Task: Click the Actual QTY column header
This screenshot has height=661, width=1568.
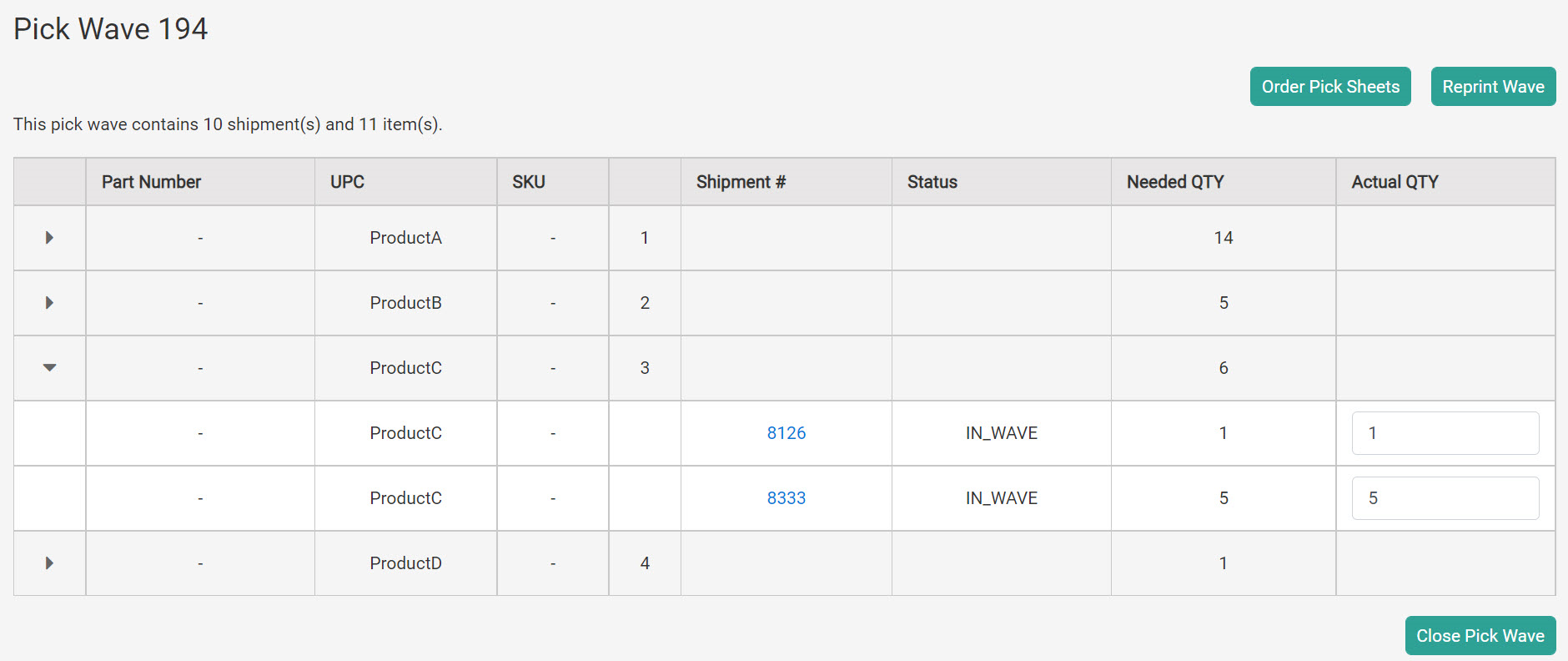Action: 1395,181
